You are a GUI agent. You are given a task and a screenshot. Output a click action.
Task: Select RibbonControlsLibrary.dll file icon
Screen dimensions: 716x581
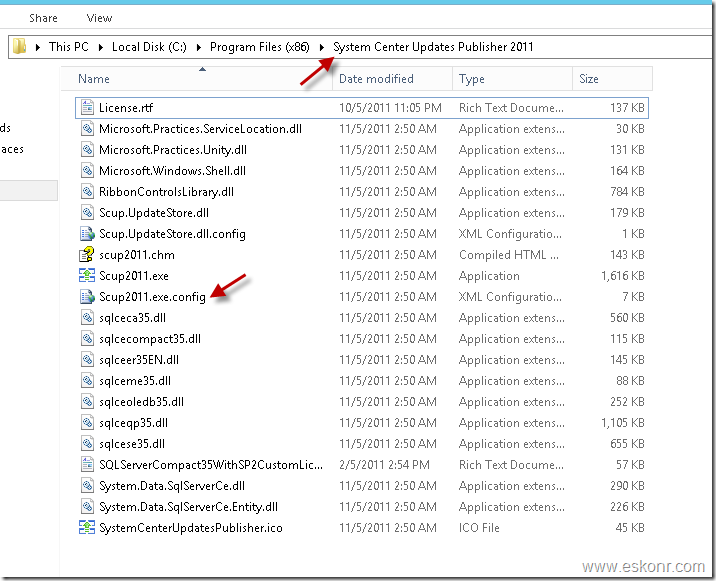(x=87, y=191)
